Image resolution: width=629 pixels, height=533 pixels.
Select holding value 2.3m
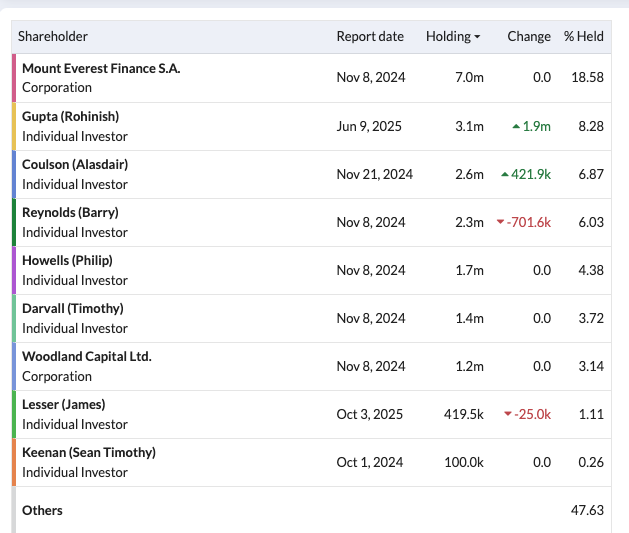(x=469, y=222)
